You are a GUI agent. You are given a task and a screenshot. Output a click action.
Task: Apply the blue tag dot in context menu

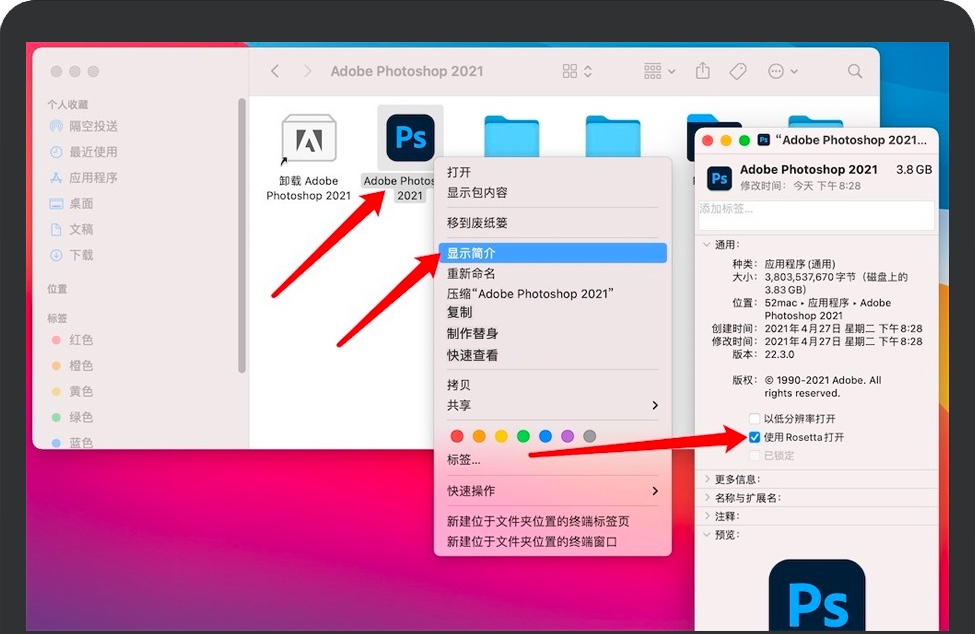coord(545,436)
